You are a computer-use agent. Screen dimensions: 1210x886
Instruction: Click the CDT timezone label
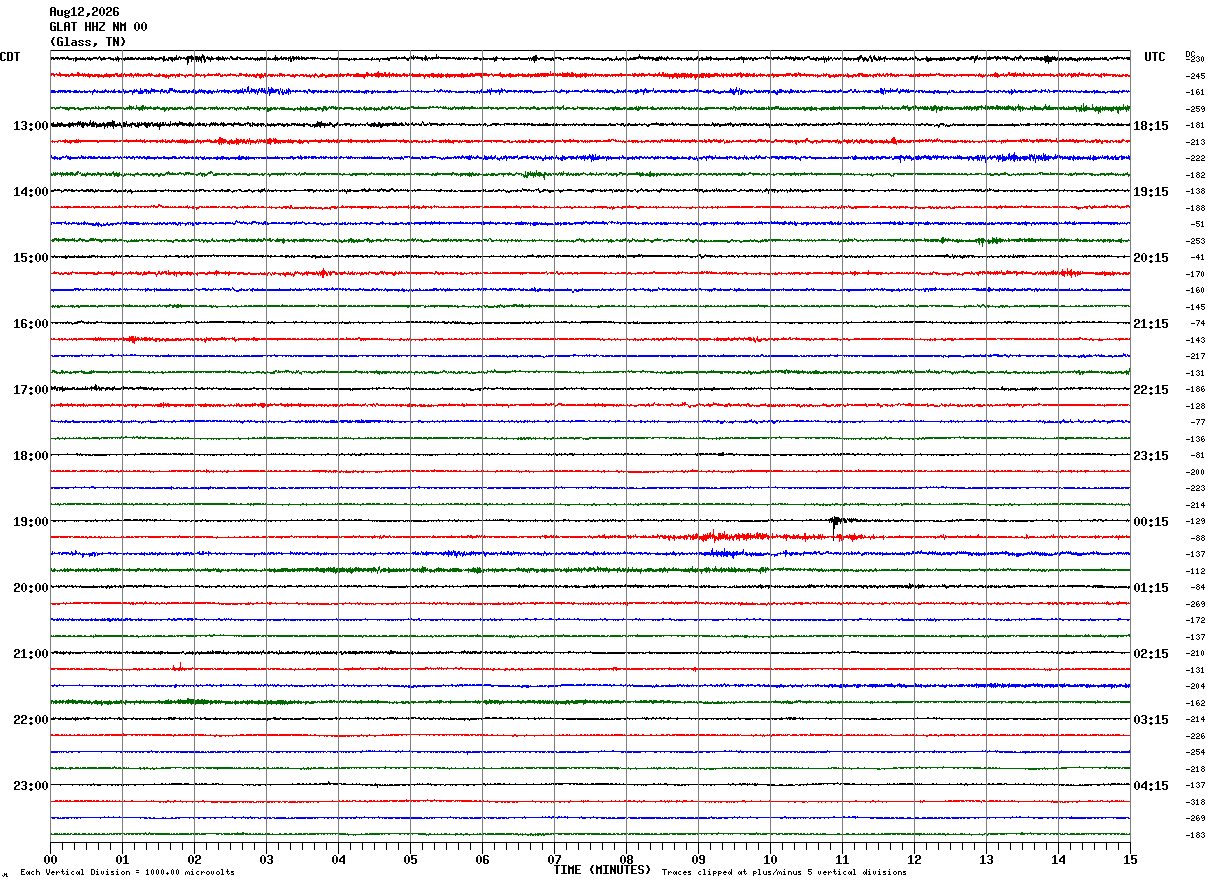(10, 57)
